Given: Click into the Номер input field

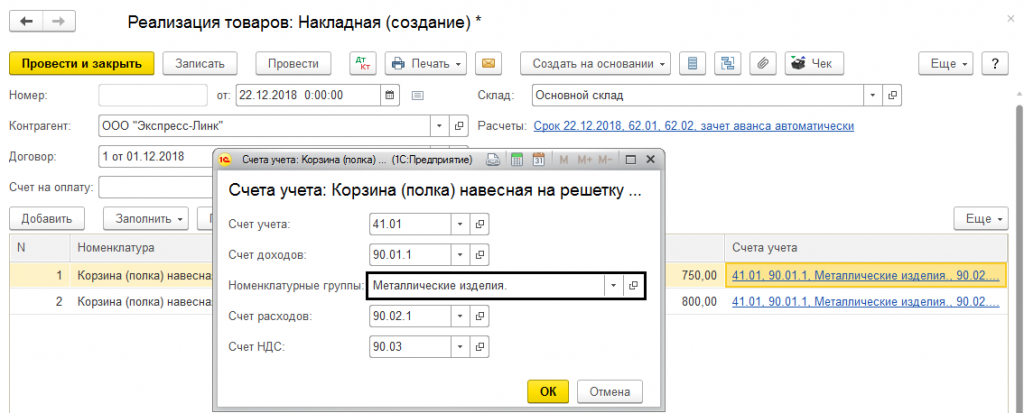Looking at the screenshot, I should pyautogui.click(x=151, y=95).
